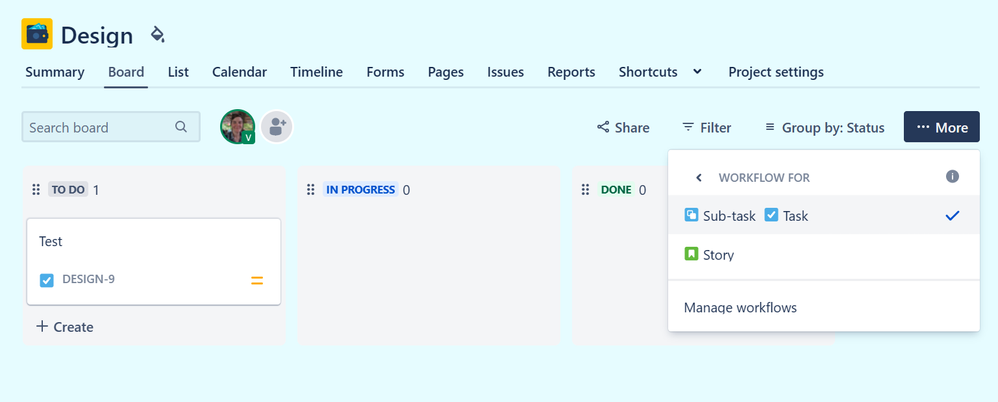Viewport: 998px width, 402px height.
Task: Click the Design project wallet avatar icon
Action: [37, 34]
